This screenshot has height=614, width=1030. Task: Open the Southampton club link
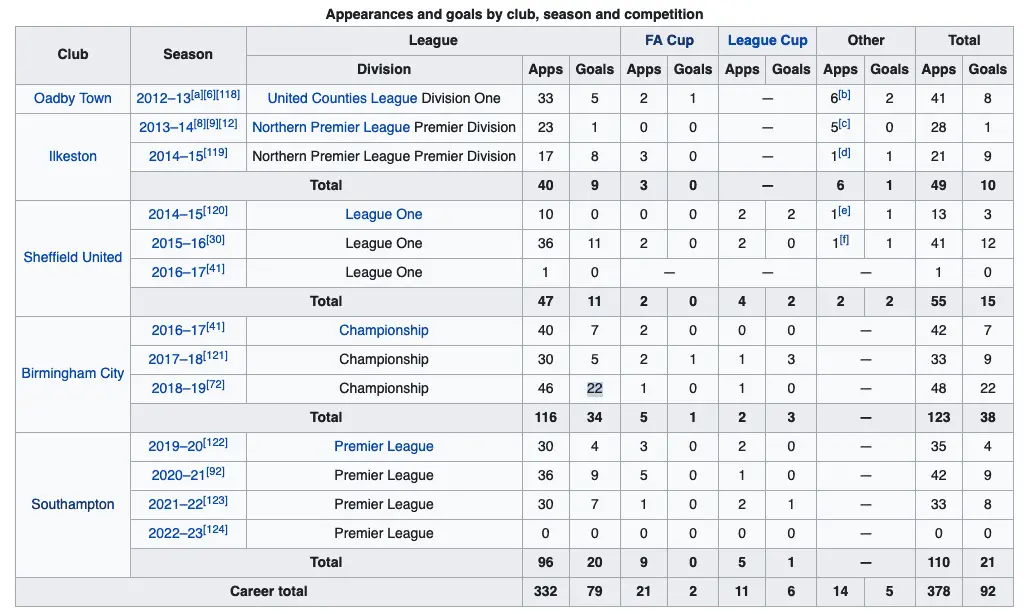point(73,504)
